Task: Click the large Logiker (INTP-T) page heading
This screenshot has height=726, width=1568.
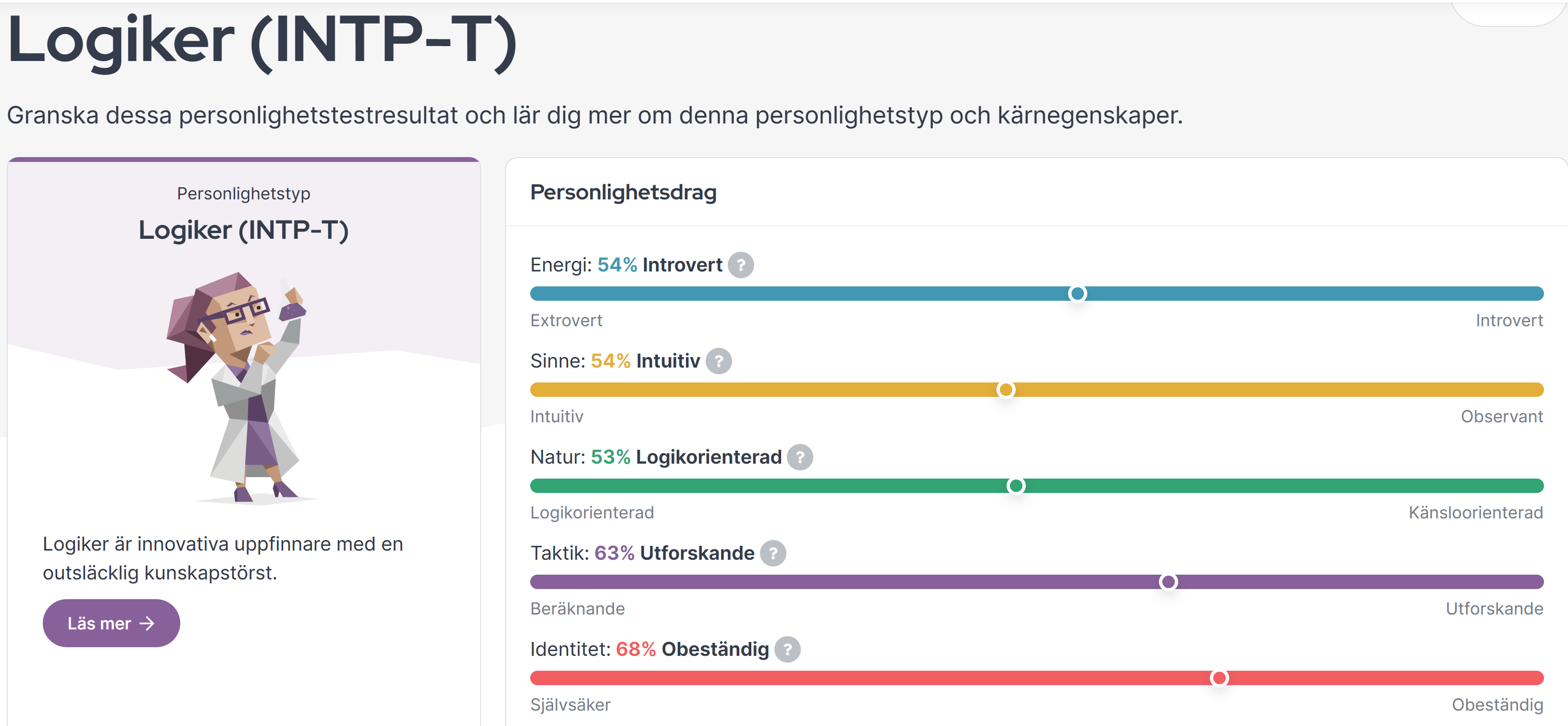Action: coord(262,41)
